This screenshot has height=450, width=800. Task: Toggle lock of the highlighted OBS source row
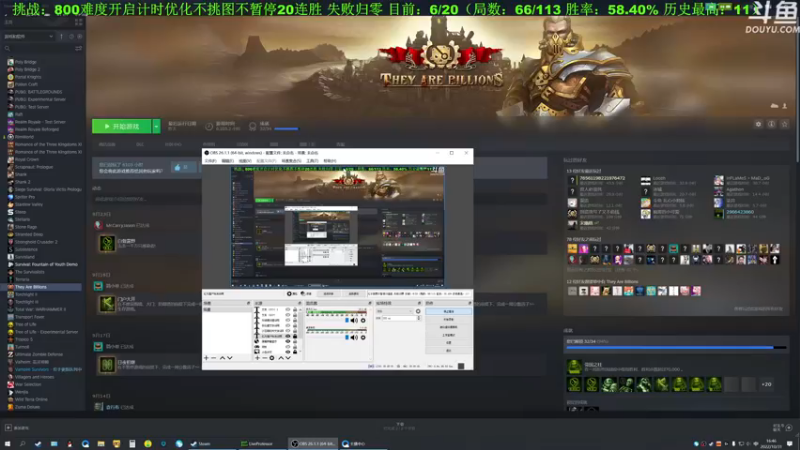click(x=295, y=336)
